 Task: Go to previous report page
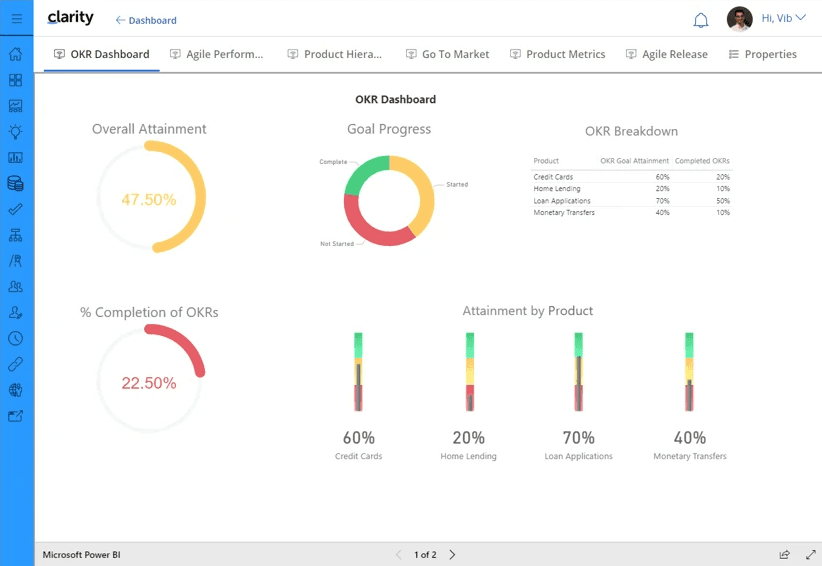[398, 554]
